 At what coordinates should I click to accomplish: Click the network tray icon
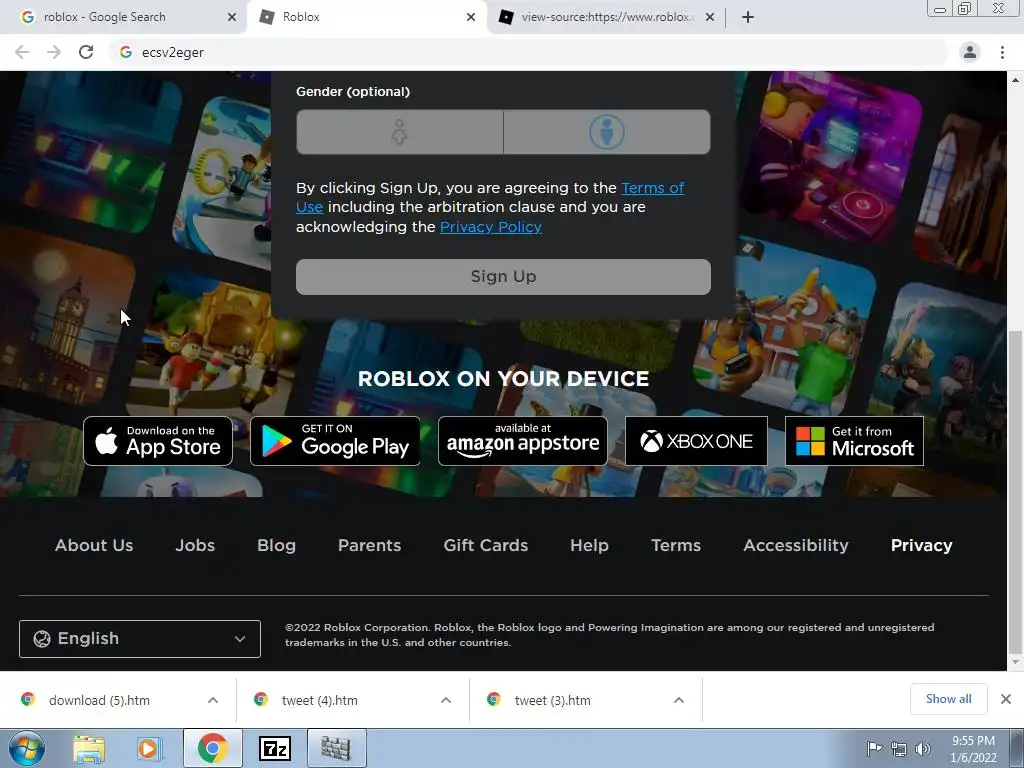click(899, 749)
